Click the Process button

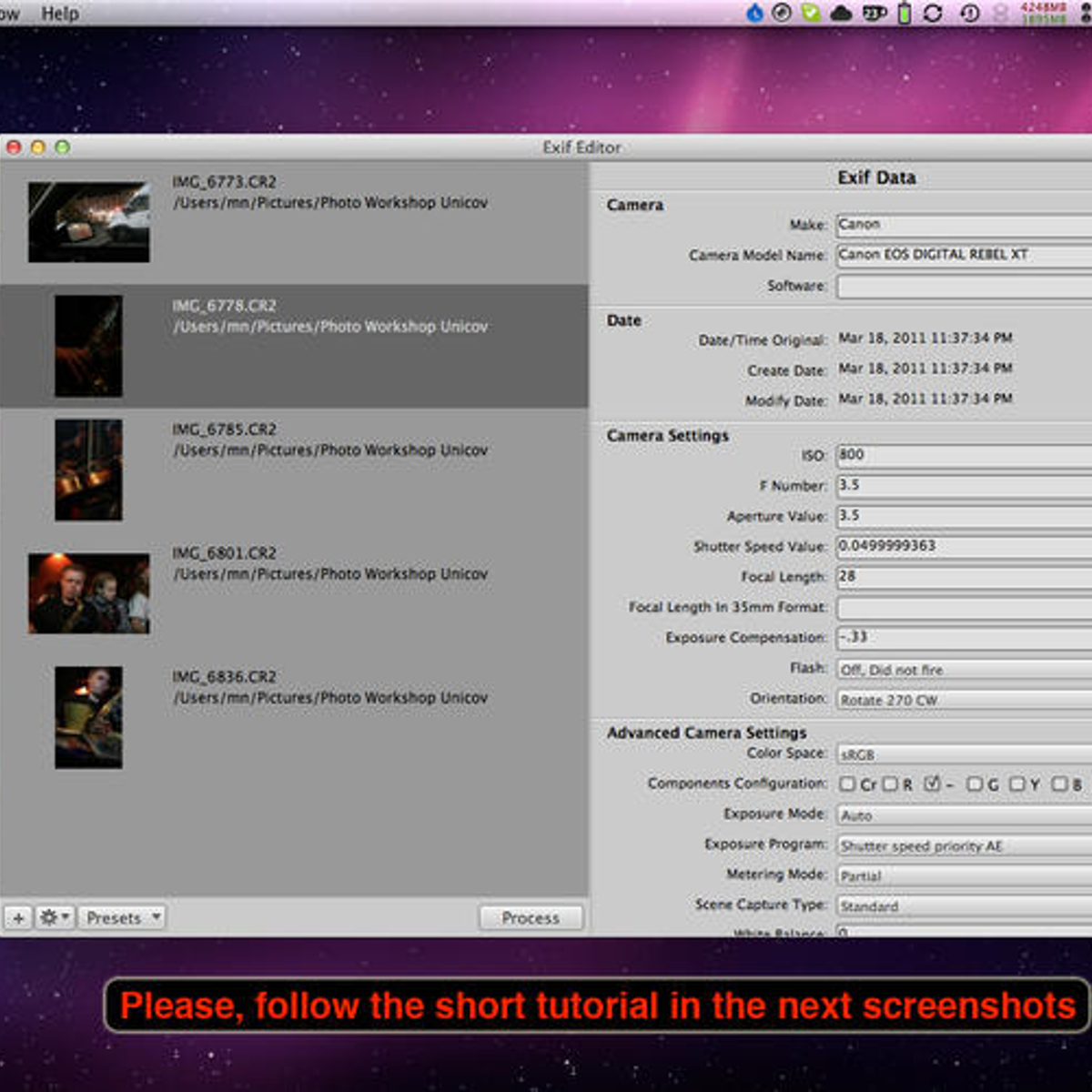point(531,917)
